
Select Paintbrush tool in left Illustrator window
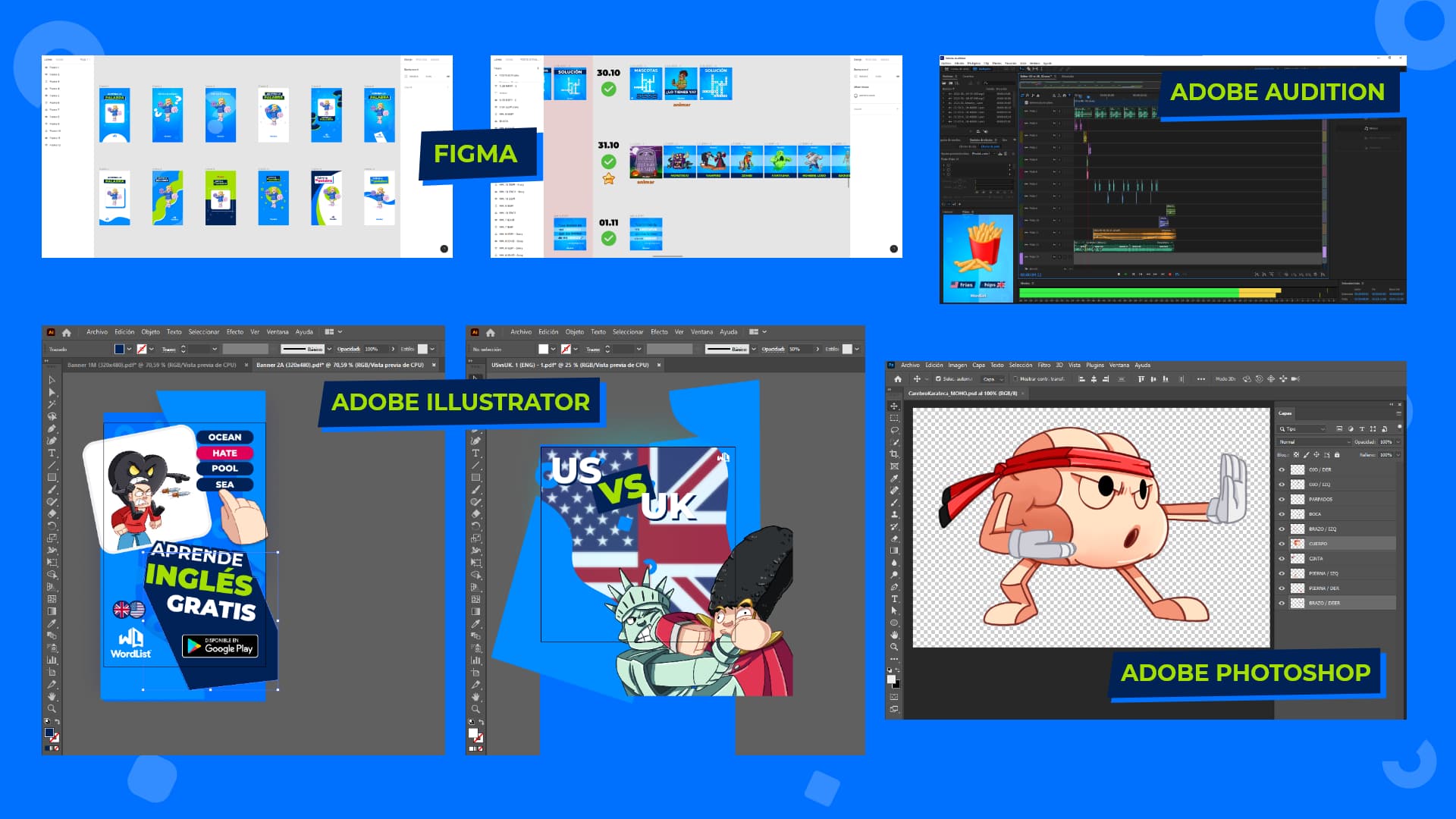tap(52, 489)
